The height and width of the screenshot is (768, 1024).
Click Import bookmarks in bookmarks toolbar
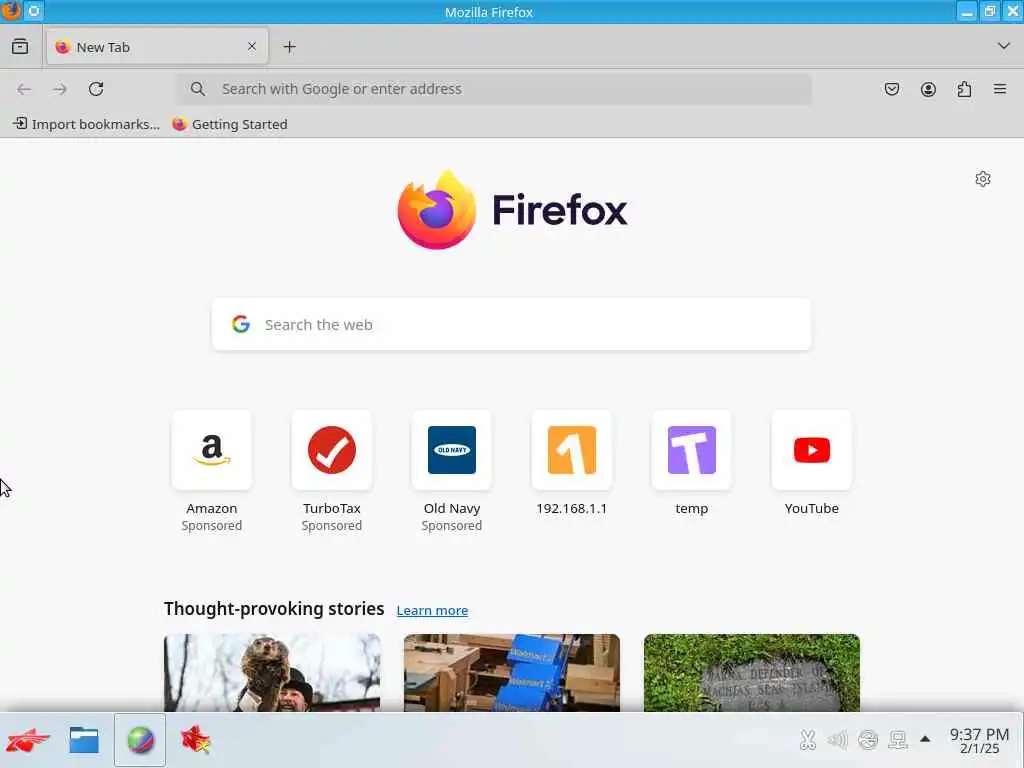tap(86, 124)
